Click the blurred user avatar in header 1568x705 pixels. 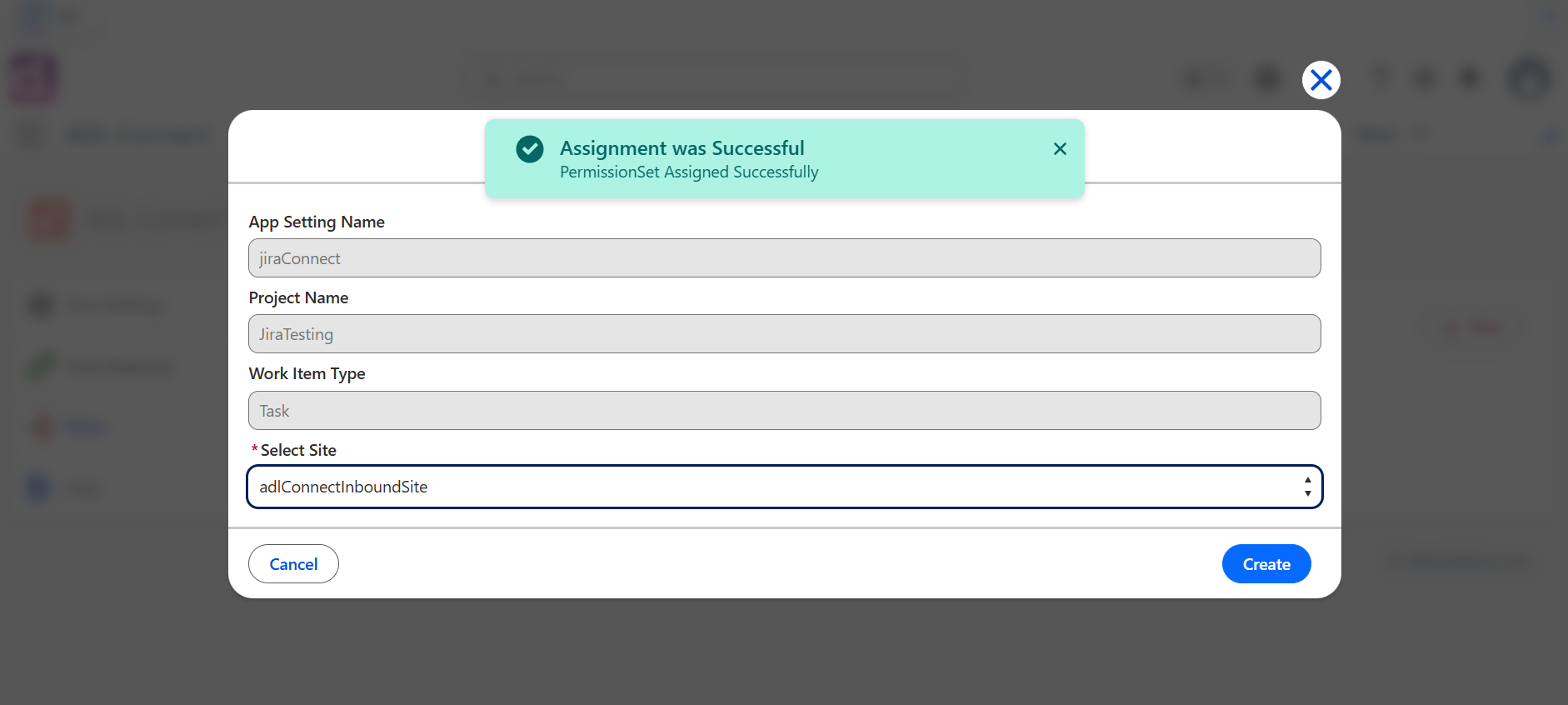click(x=1529, y=79)
